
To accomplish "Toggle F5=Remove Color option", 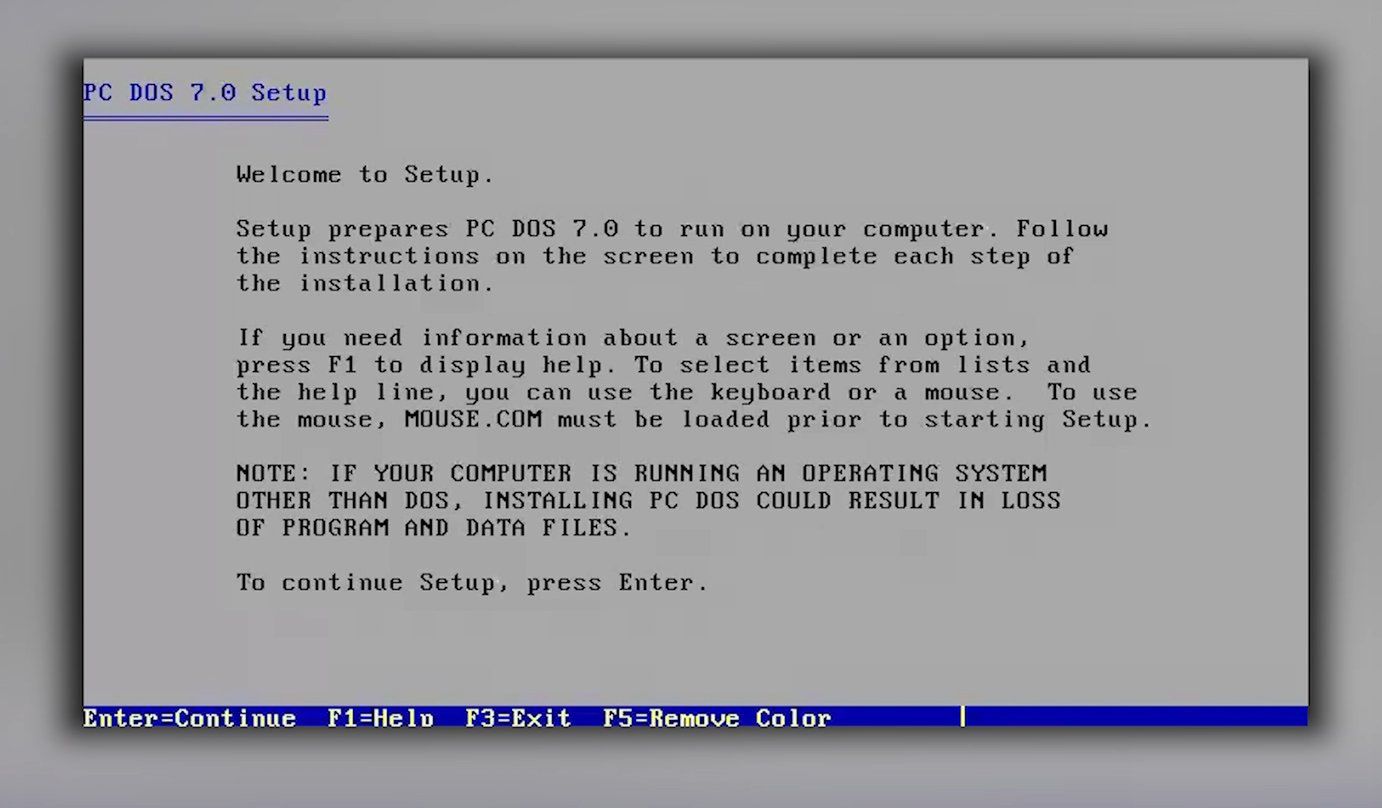I will click(717, 718).
